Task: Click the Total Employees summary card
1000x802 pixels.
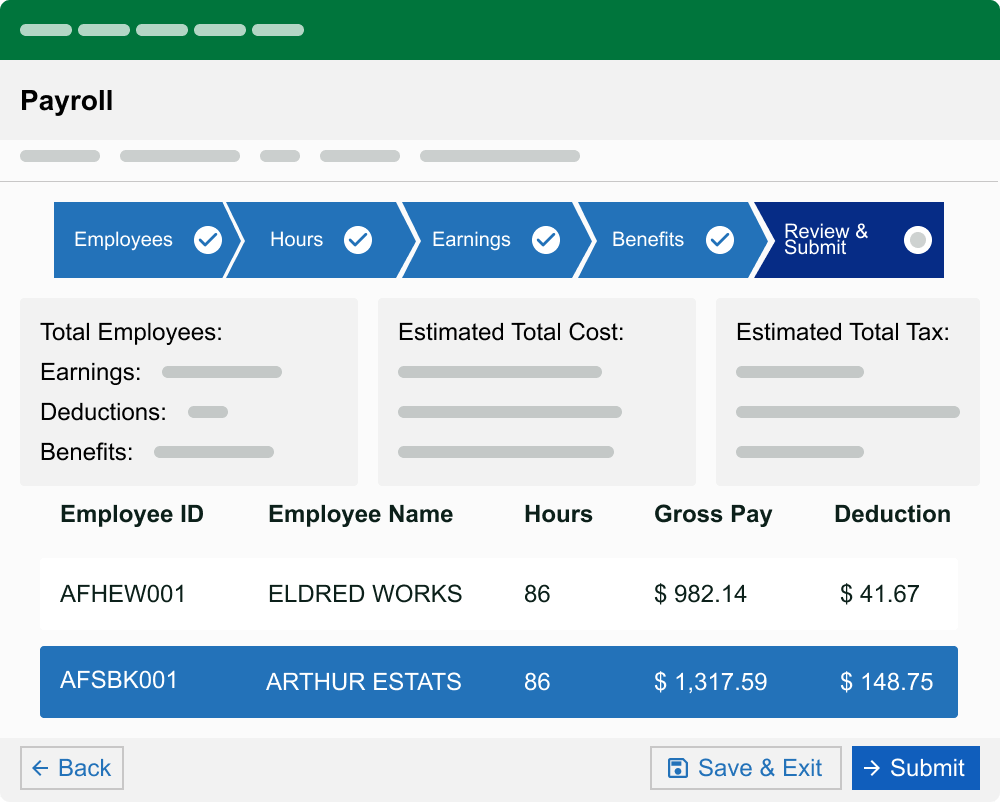Action: point(188,391)
